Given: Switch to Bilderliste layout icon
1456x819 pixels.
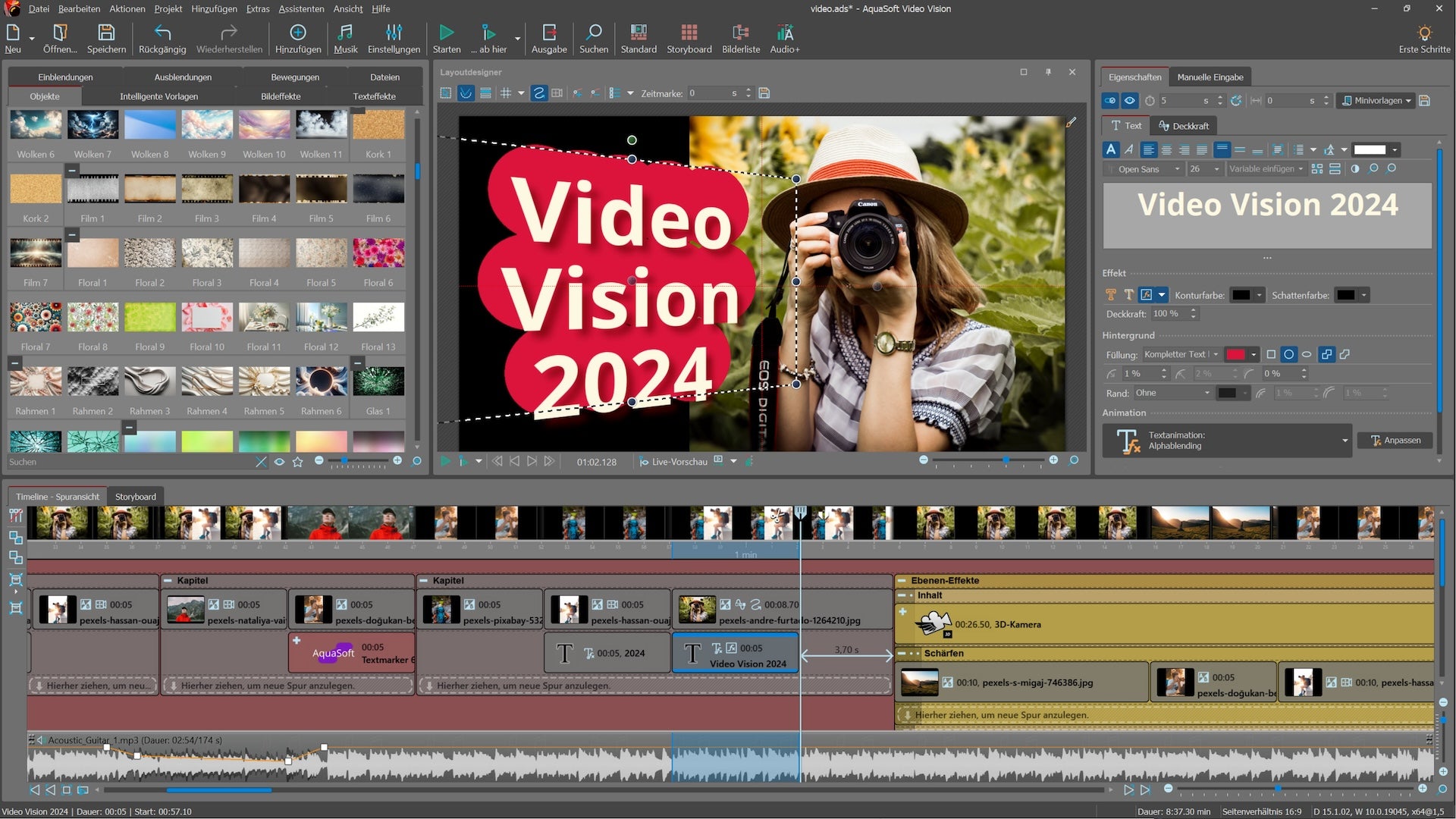Looking at the screenshot, I should click(x=740, y=33).
